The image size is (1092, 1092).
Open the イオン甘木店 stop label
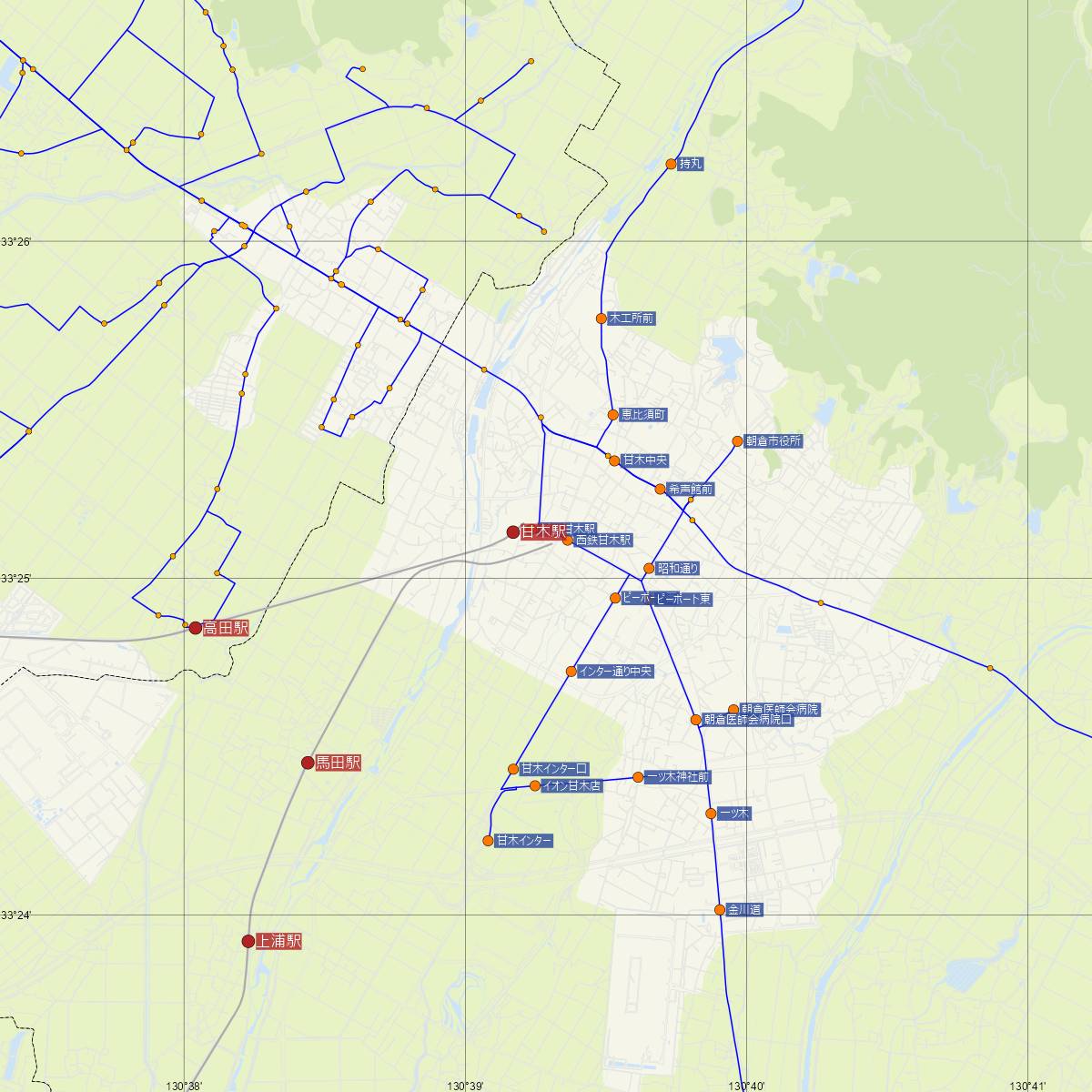point(571,786)
